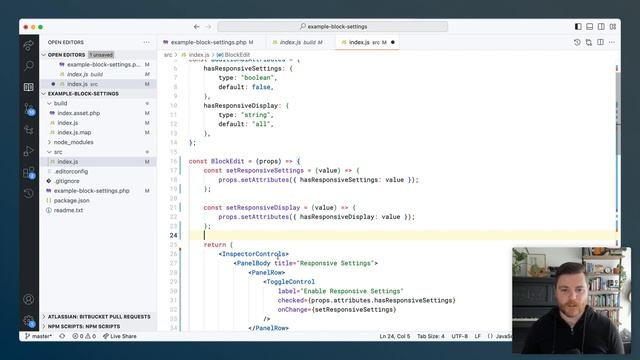Change Tab Size: 4 setting in status bar
640x360 pixels.
[x=431, y=336]
